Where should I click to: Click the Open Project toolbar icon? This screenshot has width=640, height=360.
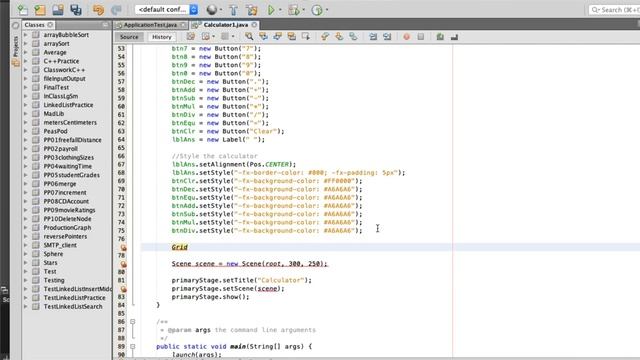pos(58,10)
